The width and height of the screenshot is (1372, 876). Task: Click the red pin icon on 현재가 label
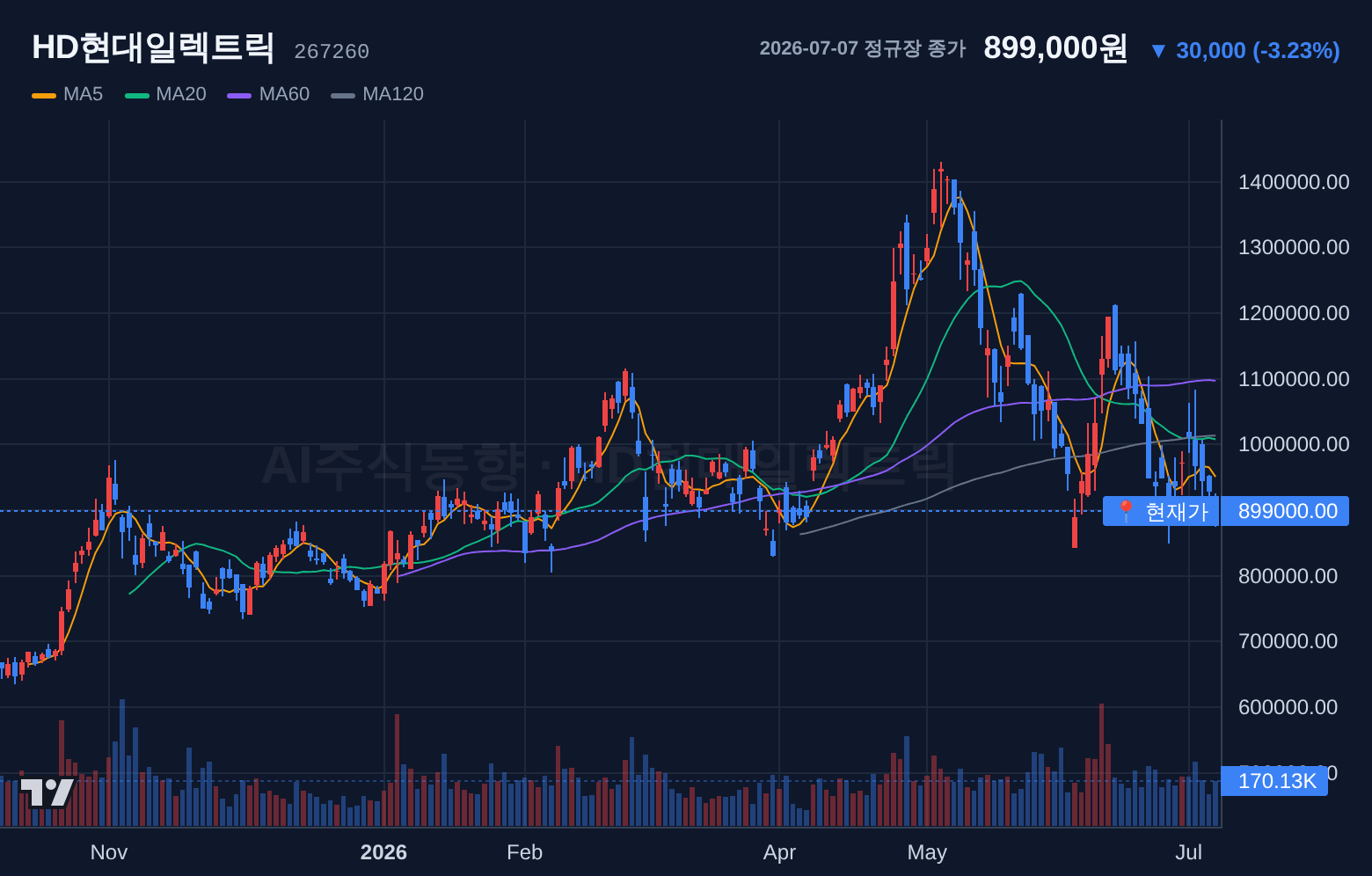coord(1125,511)
